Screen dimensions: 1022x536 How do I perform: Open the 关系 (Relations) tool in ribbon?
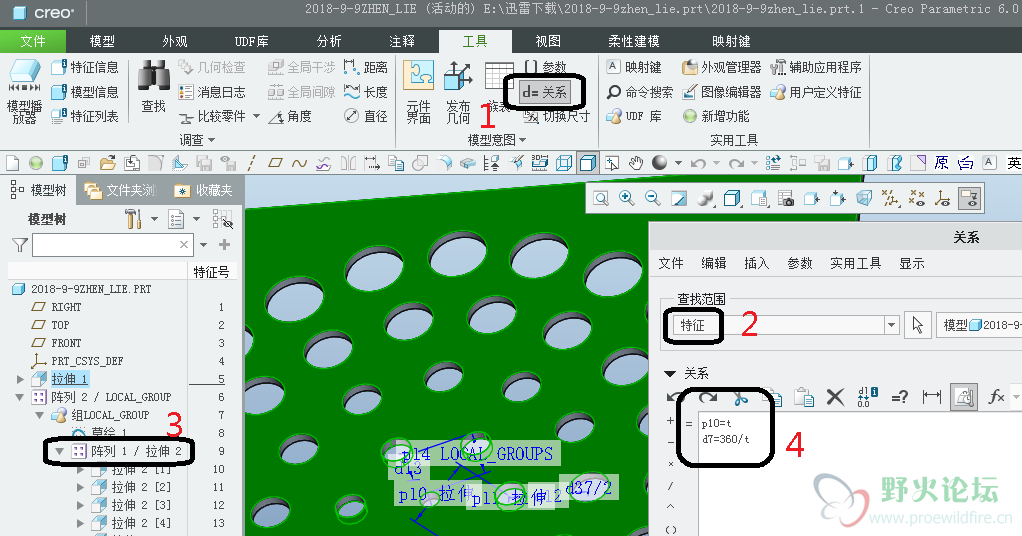(544, 92)
